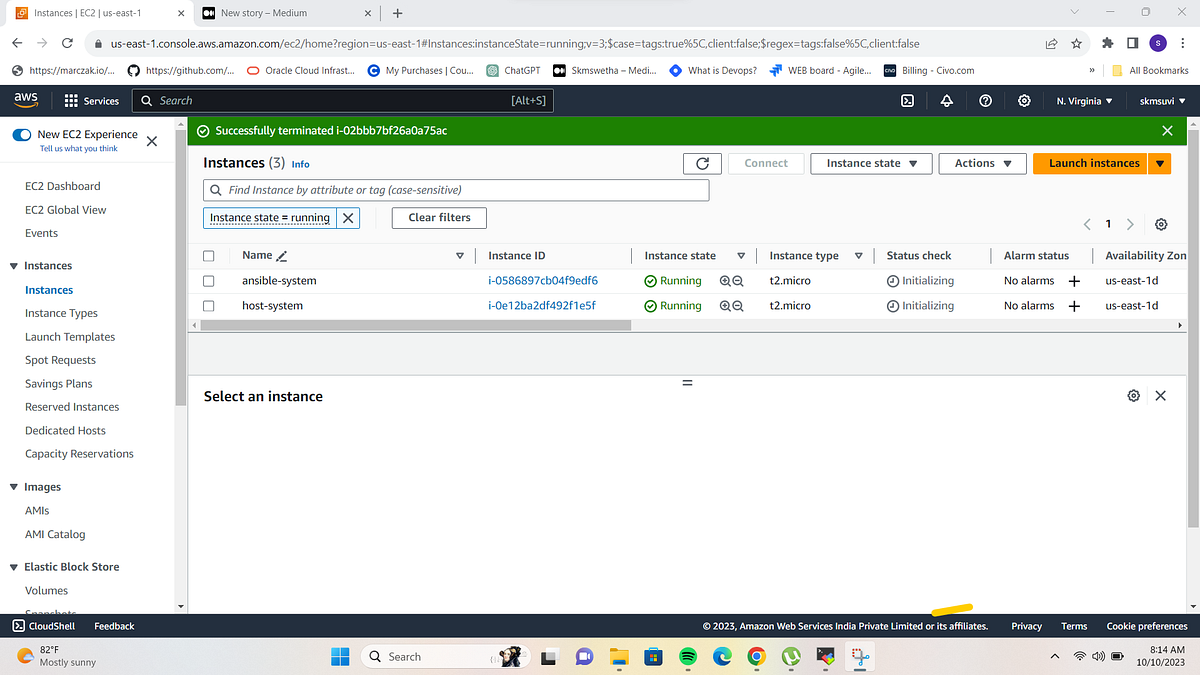Remove the Instance state = running filter
The width and height of the screenshot is (1200, 675).
coord(348,218)
